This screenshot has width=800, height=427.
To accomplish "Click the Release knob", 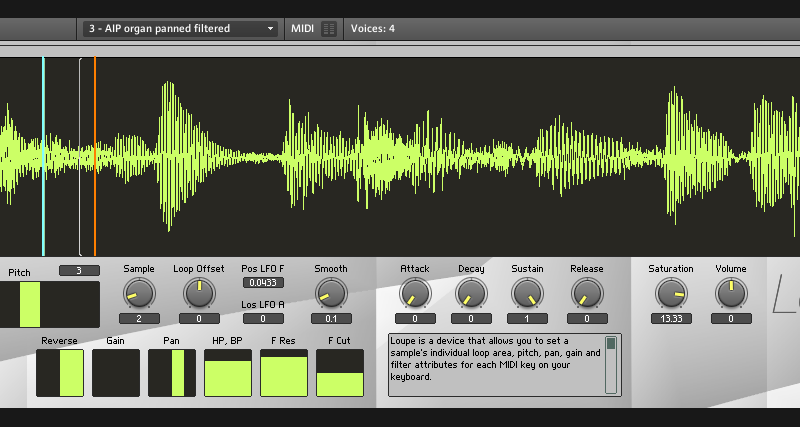I will (587, 293).
